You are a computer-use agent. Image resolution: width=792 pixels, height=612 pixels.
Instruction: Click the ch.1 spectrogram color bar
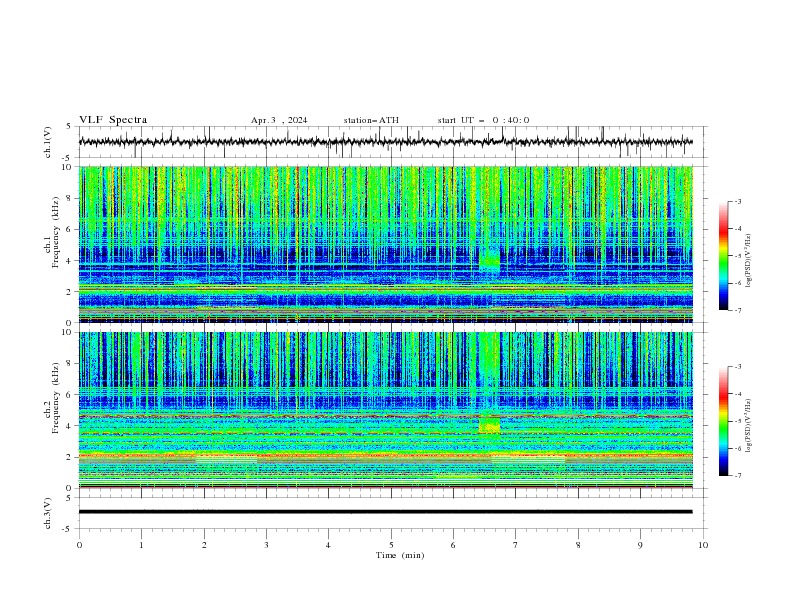coord(723,256)
